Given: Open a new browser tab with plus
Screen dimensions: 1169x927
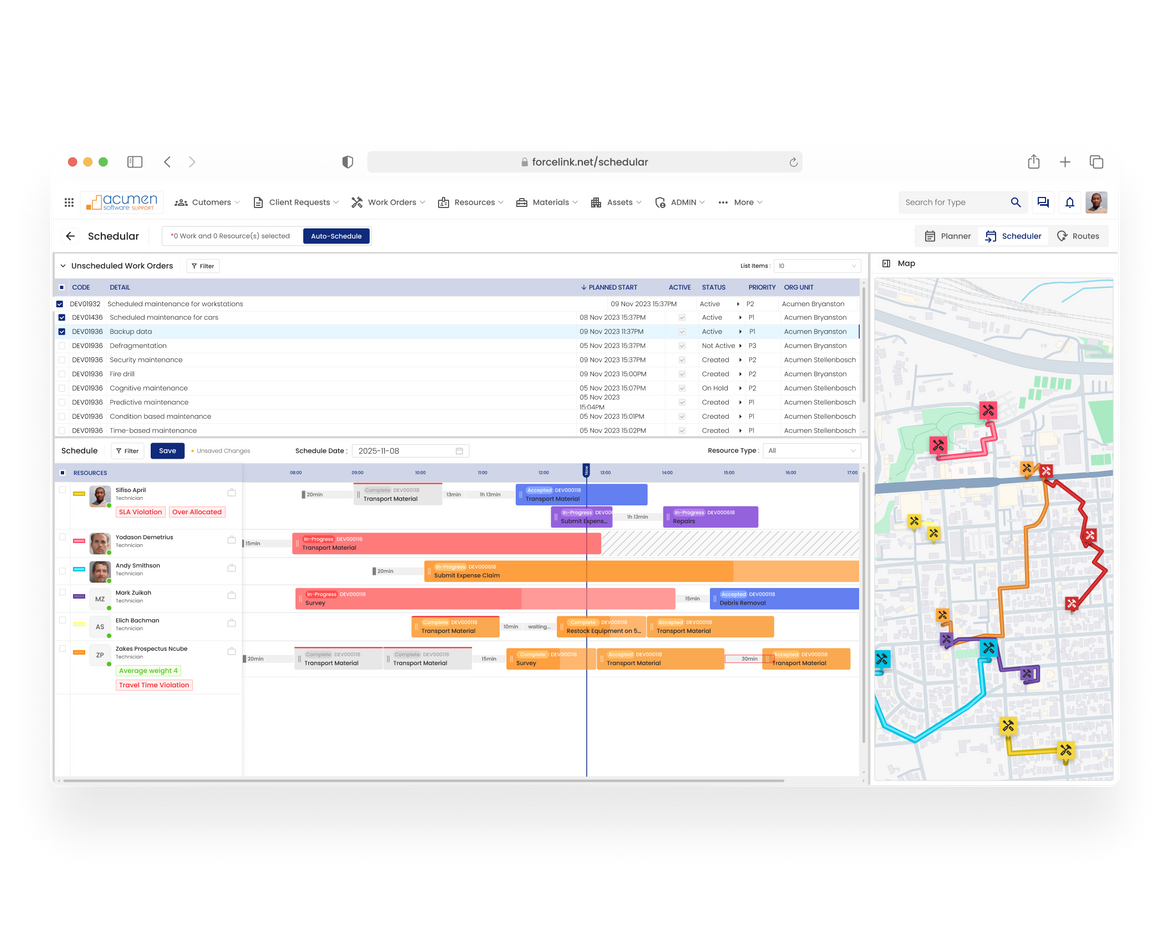Looking at the screenshot, I should click(1065, 162).
